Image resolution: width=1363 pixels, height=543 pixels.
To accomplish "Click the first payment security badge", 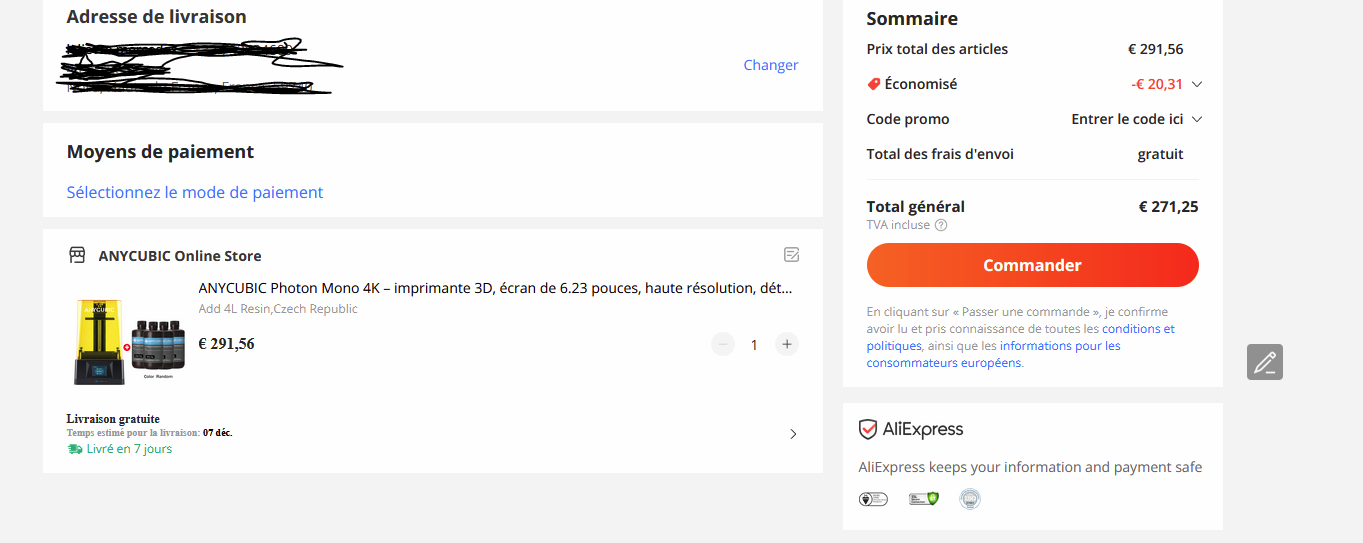I will [x=873, y=498].
